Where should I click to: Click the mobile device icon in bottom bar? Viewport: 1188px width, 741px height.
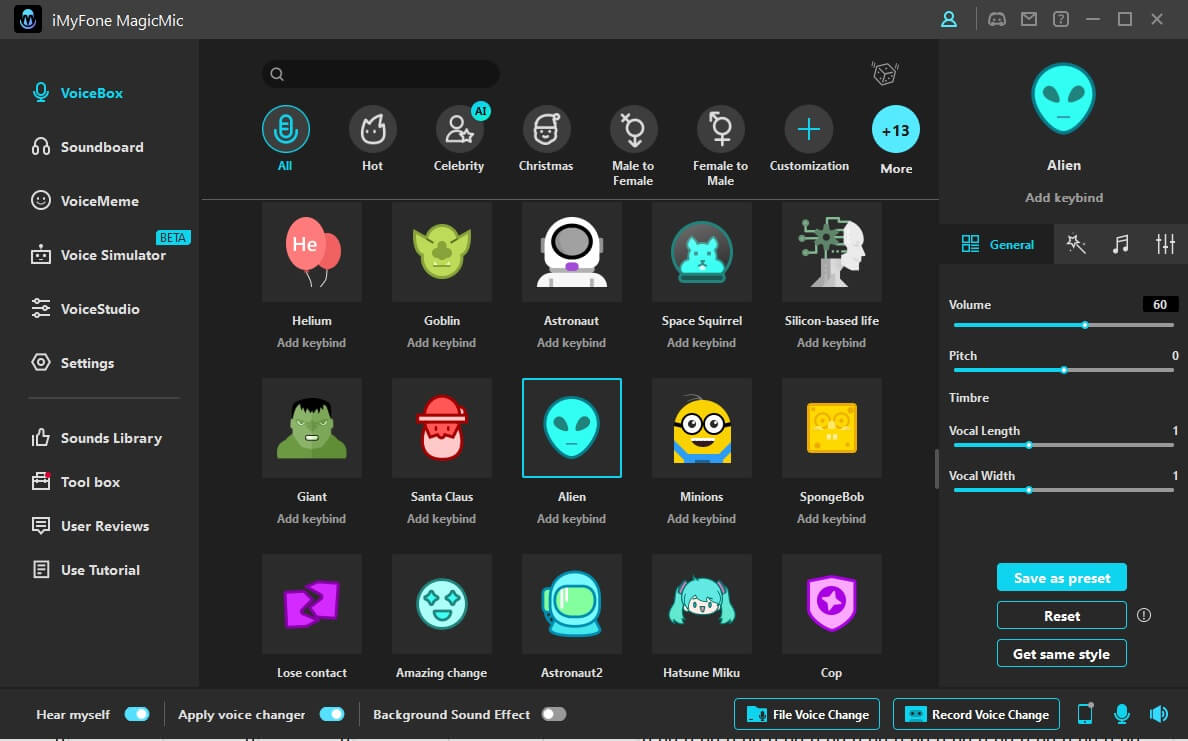[x=1085, y=714]
